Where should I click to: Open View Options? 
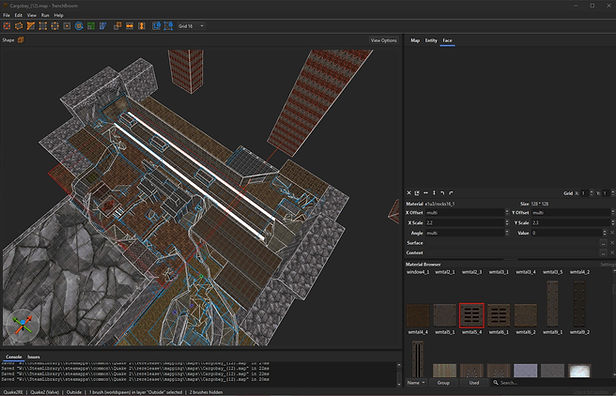383,40
